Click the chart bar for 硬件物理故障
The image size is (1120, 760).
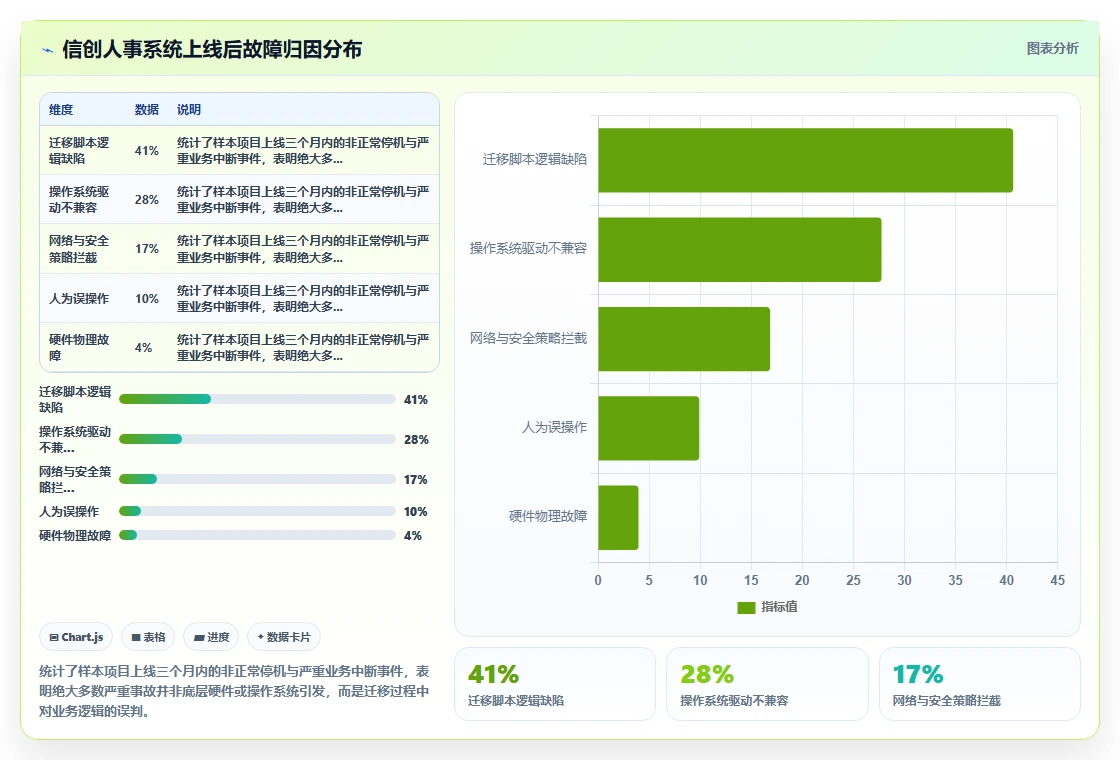(618, 518)
